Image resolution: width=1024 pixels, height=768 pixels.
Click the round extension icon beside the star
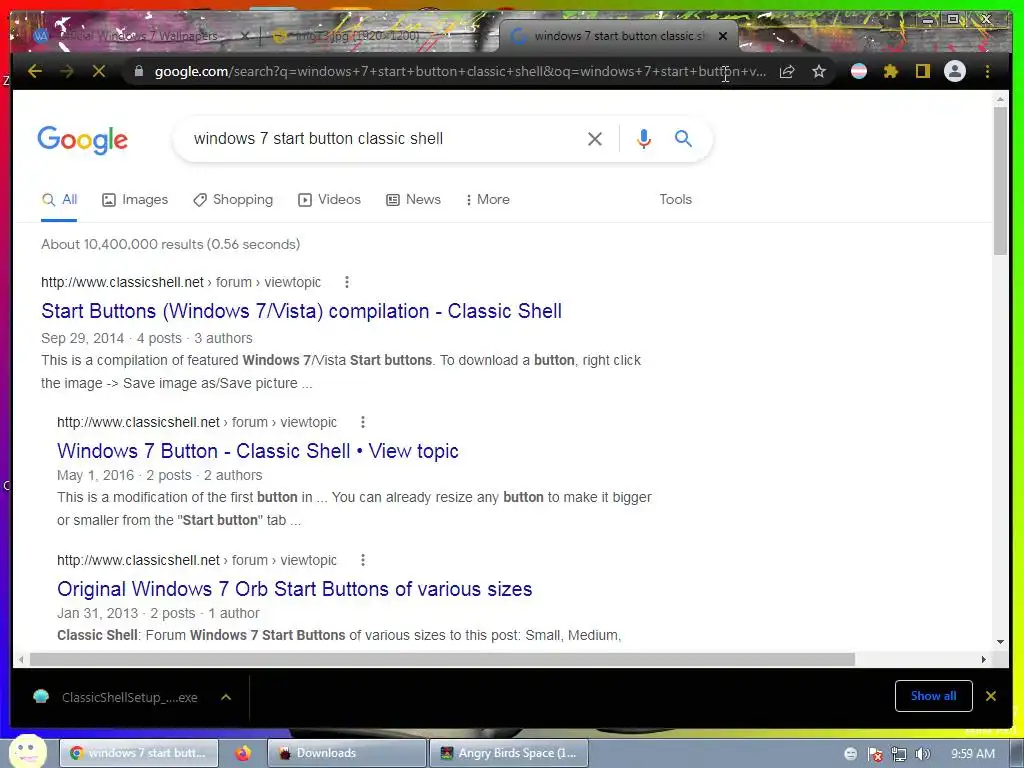(859, 71)
